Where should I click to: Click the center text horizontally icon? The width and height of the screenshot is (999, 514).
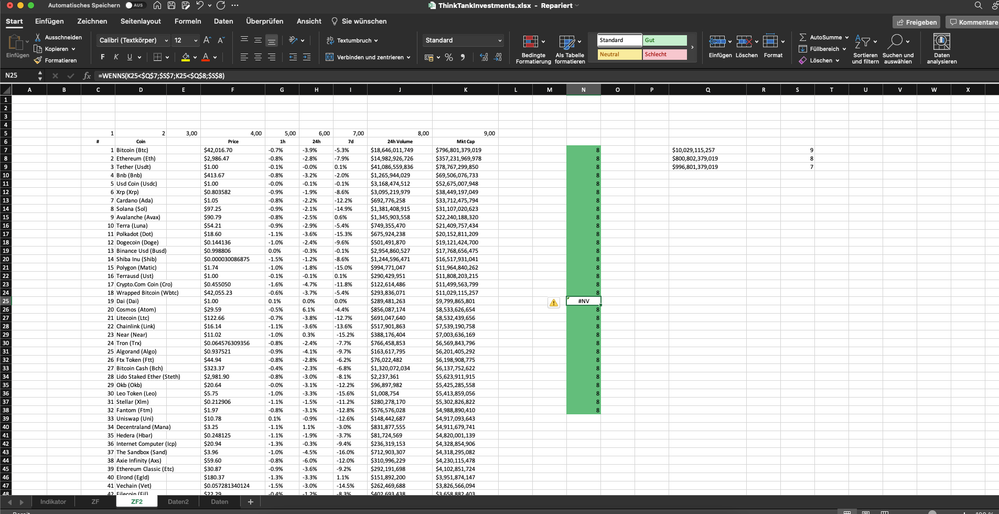pos(258,57)
